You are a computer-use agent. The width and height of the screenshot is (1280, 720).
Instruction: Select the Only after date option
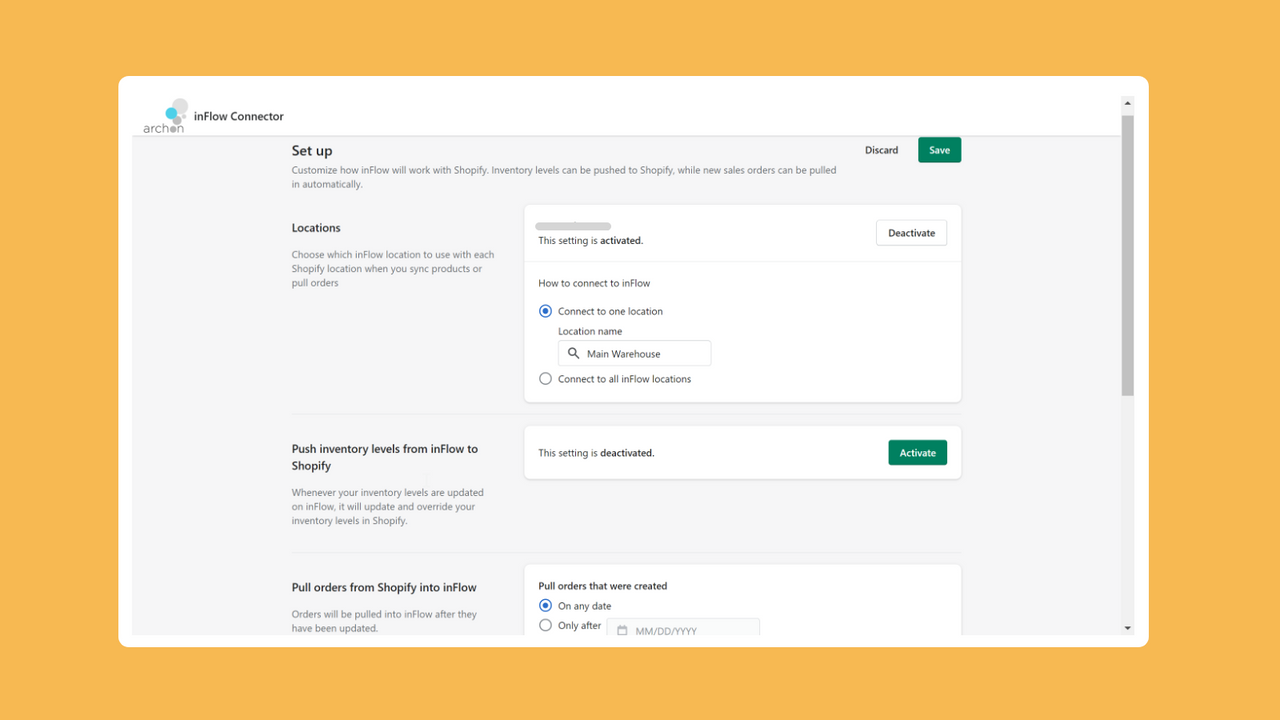coord(545,625)
